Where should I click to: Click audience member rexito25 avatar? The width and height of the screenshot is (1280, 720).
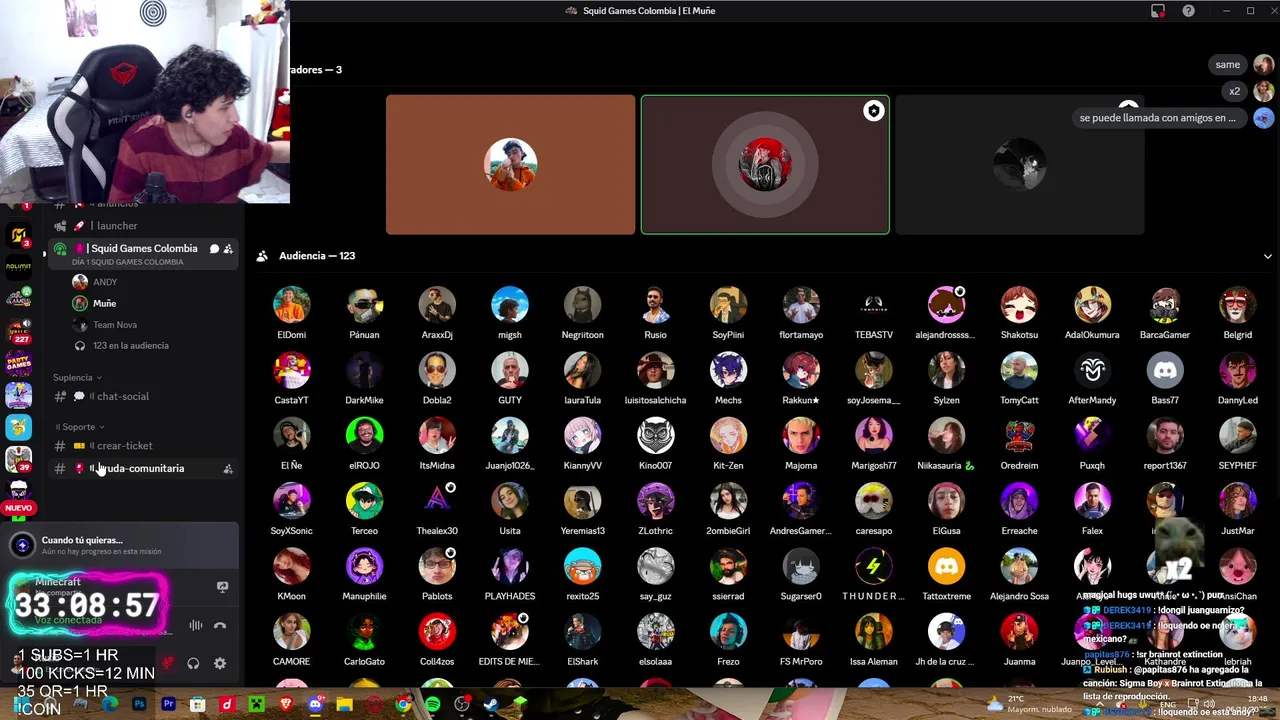582,567
